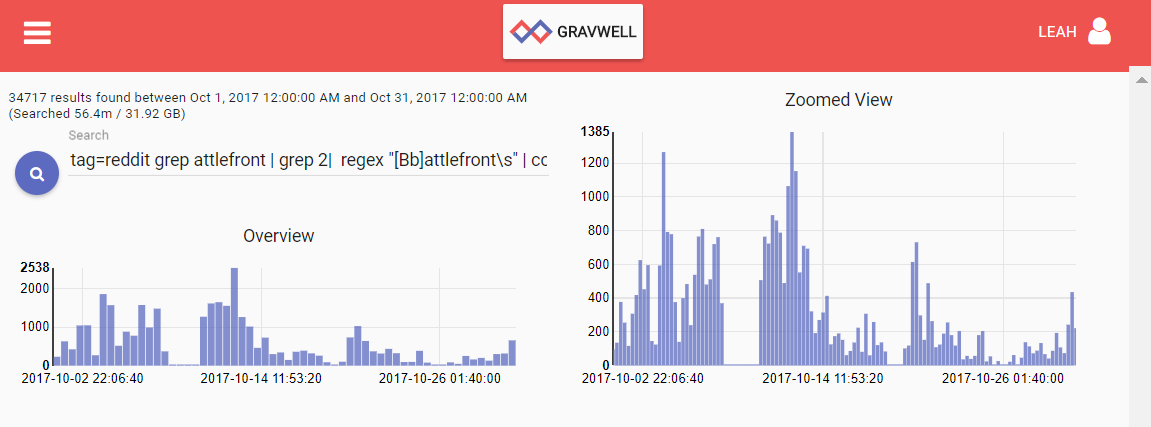Screen dimensions: 1151x427
Task: Click the 1385 max value on Zoomed View axis
Action: click(x=595, y=131)
